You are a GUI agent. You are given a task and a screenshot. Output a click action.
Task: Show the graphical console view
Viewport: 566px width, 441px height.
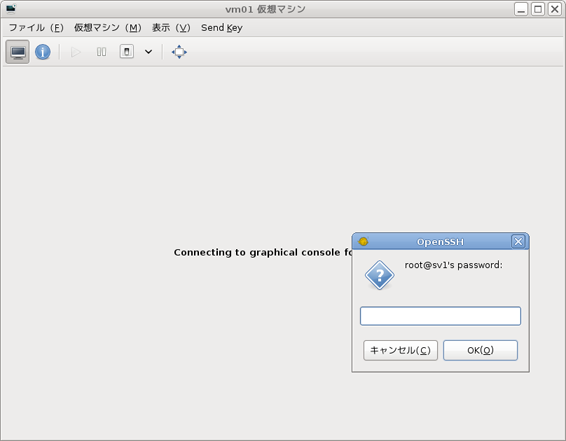[x=17, y=52]
